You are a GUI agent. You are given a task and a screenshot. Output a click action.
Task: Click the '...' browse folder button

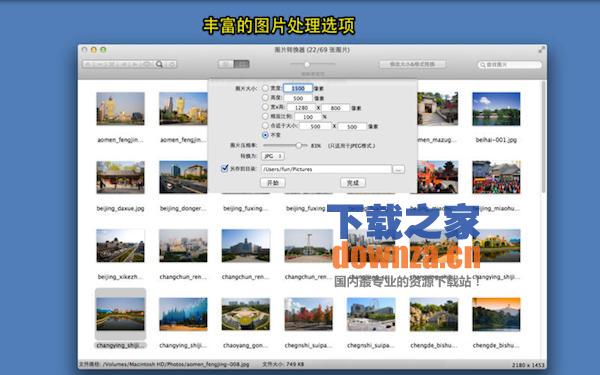click(398, 169)
